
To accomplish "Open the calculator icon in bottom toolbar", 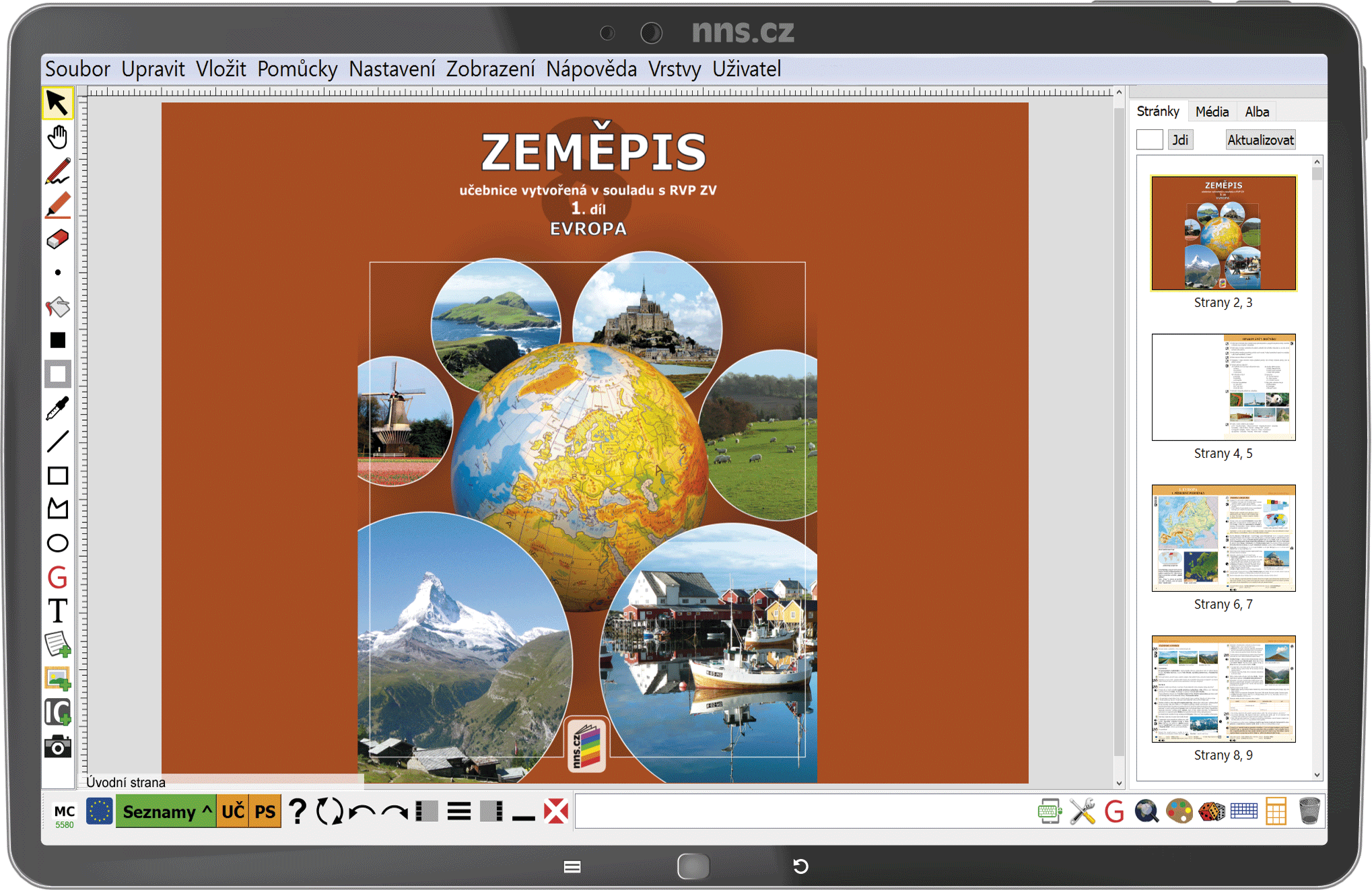I will point(1276,811).
